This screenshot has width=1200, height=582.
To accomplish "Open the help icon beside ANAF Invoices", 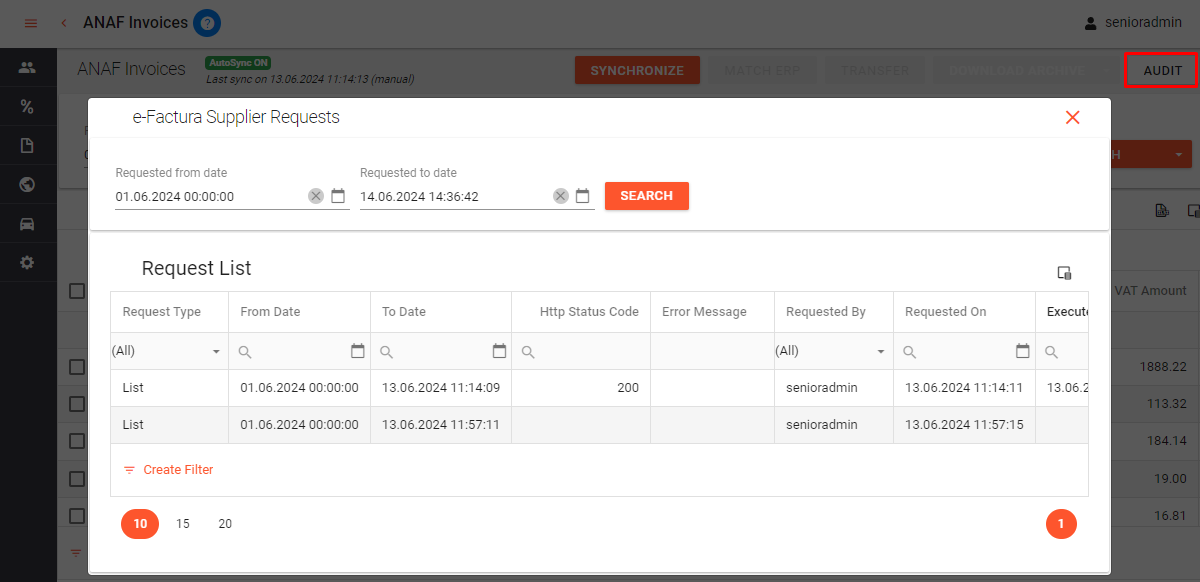I will tap(207, 22).
